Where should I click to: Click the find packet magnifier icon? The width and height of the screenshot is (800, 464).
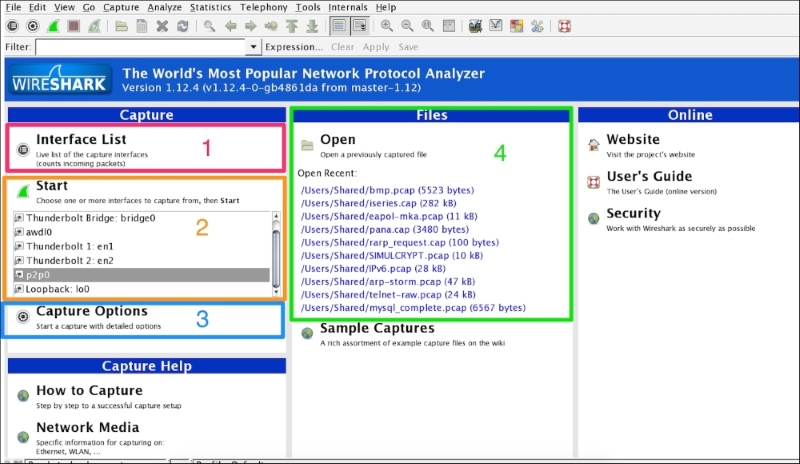click(210, 26)
